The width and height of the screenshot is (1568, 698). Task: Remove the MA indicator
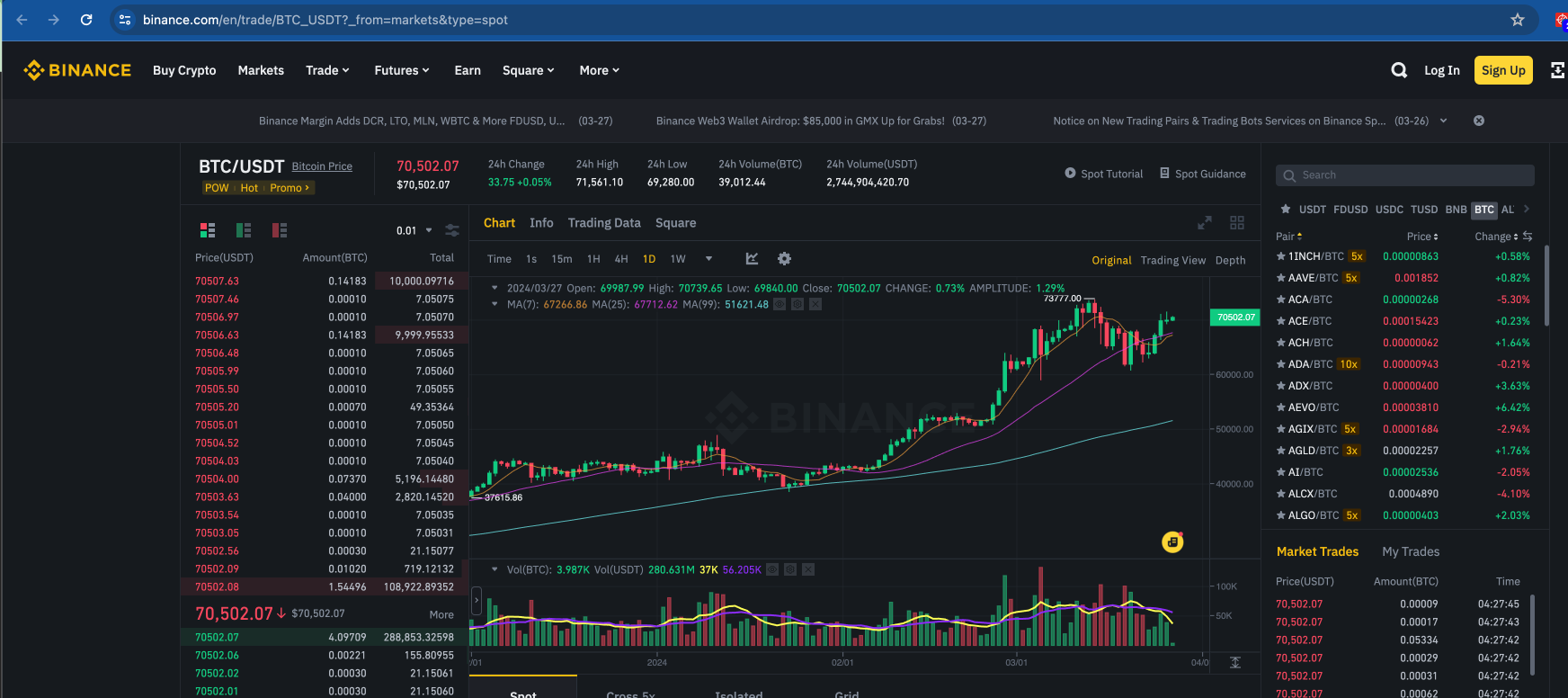point(815,304)
